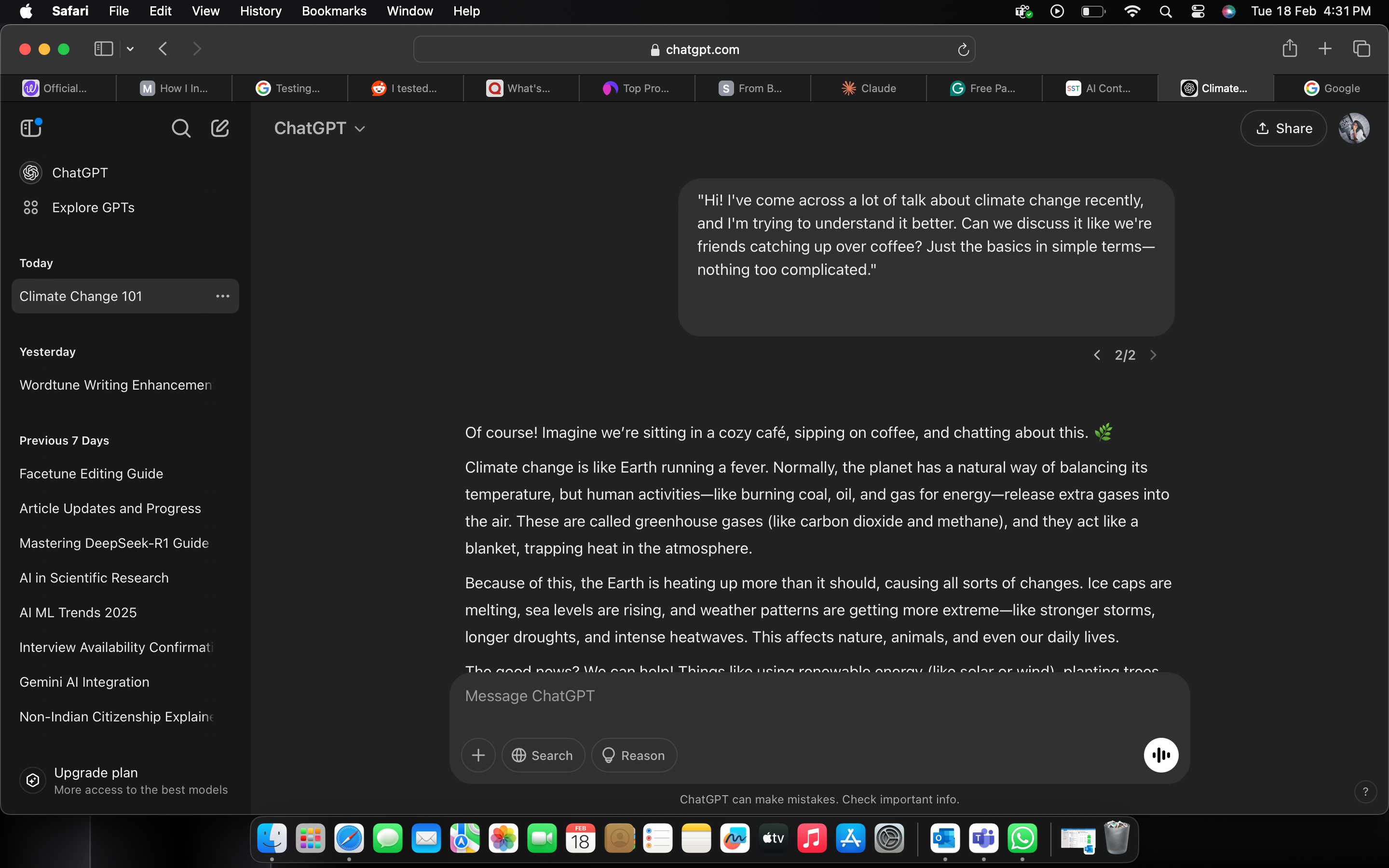Switch to the Claude tab
1389x868 pixels.
[x=869, y=88]
